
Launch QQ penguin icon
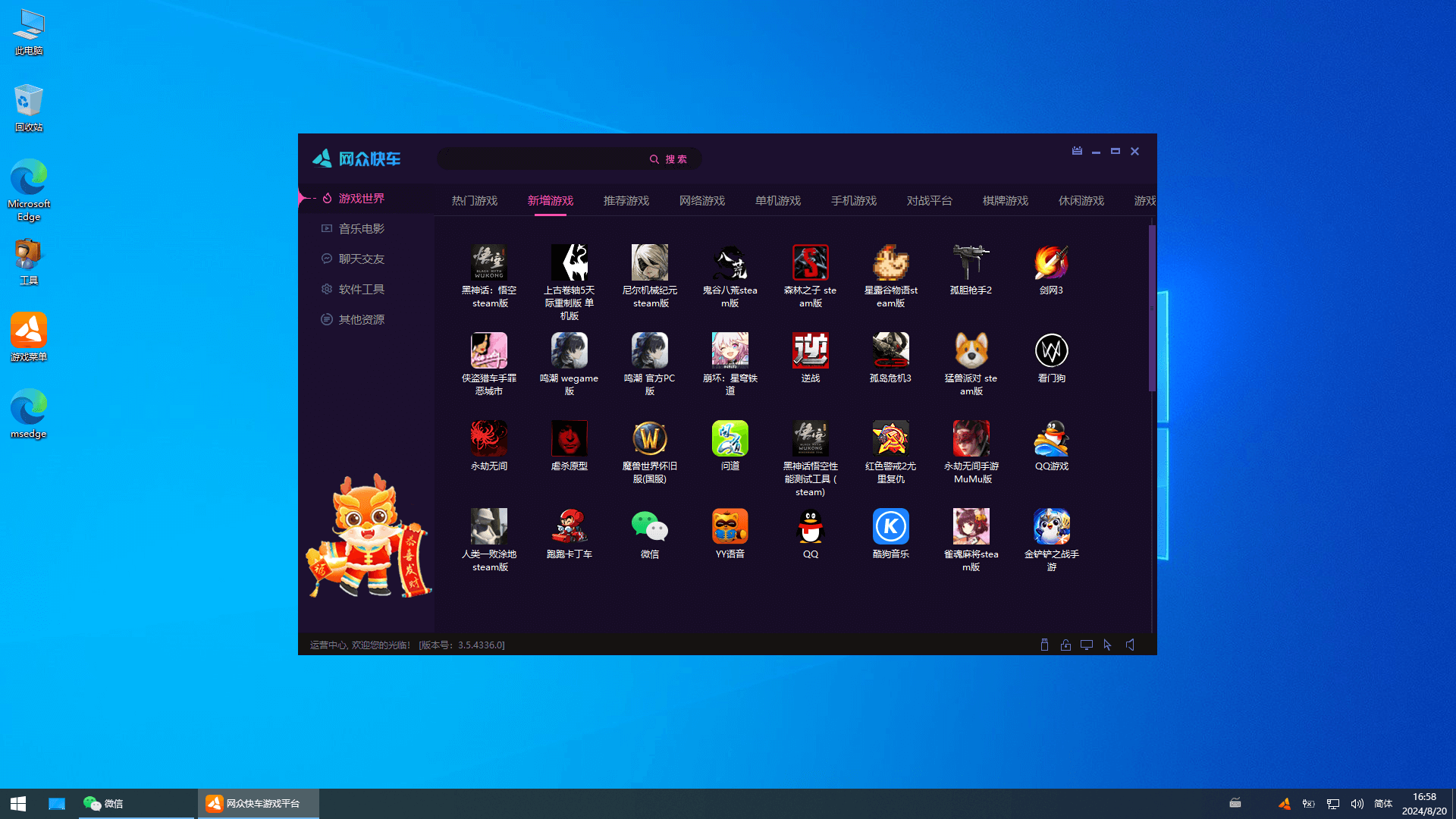(811, 526)
